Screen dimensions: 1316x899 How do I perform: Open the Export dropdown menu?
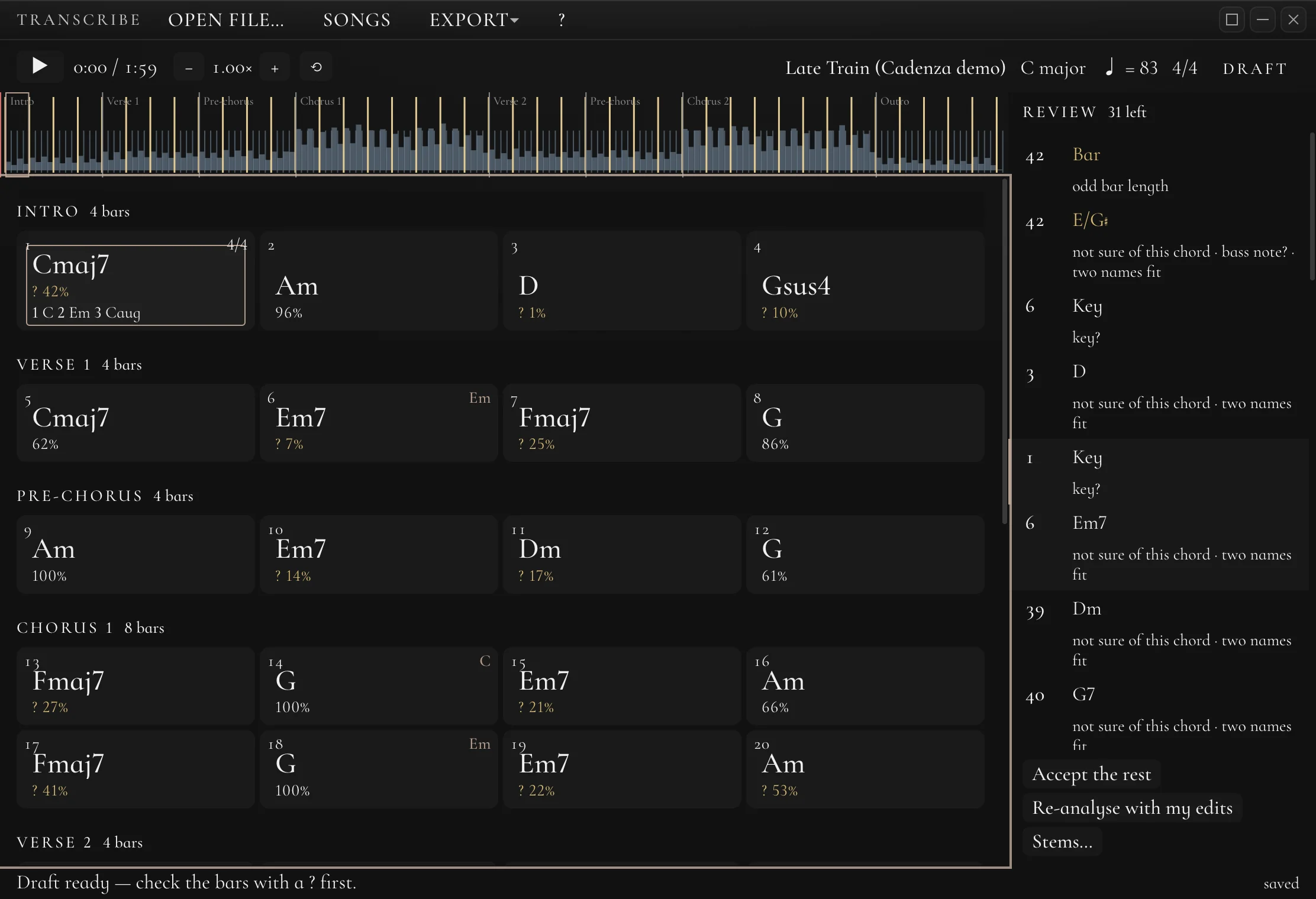click(x=475, y=20)
